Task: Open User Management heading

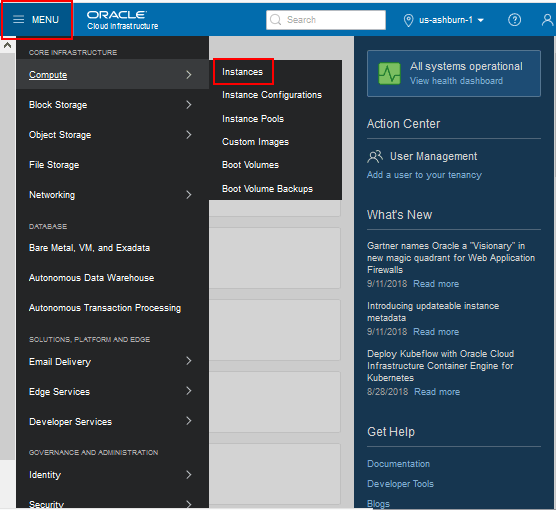Action: pos(434,156)
